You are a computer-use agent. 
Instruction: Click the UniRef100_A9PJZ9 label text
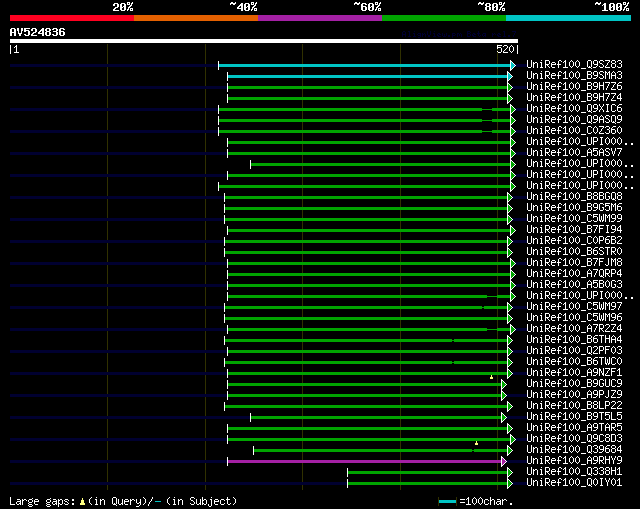[574, 395]
